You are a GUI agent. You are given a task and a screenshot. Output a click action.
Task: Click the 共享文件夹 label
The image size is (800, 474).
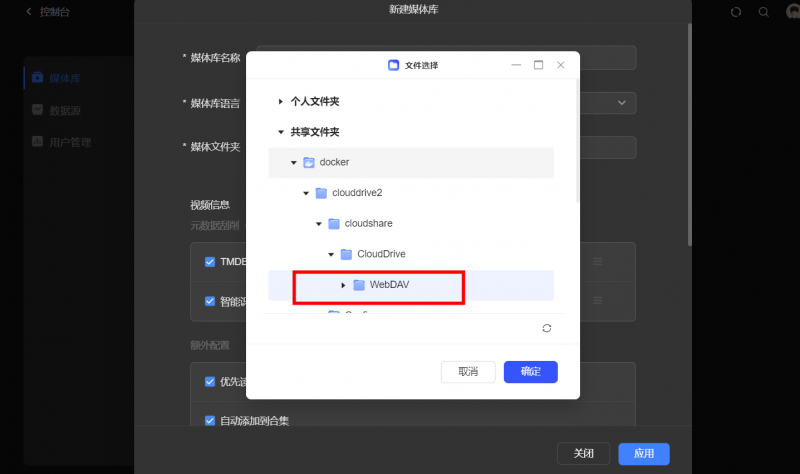click(x=315, y=132)
